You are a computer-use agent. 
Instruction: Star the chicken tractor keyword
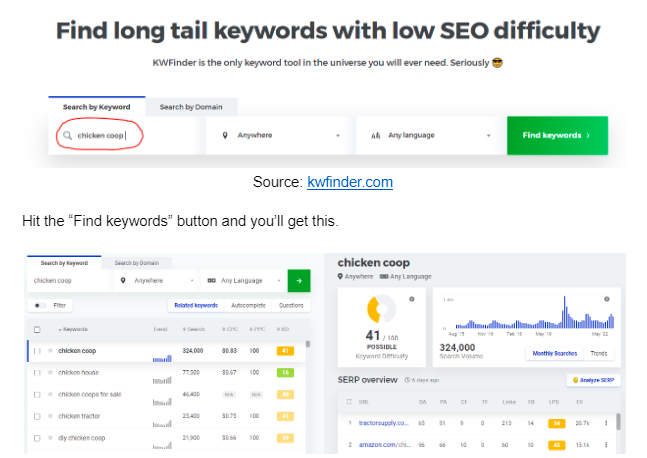50,416
